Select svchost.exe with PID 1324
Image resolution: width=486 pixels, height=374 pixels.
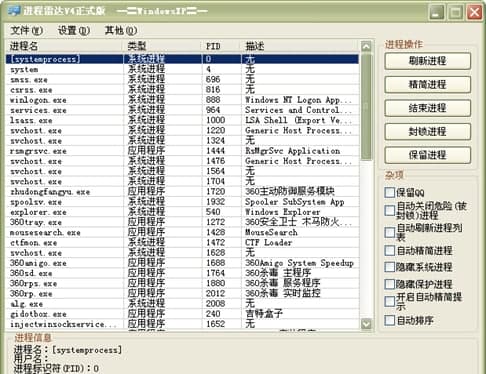(183, 141)
